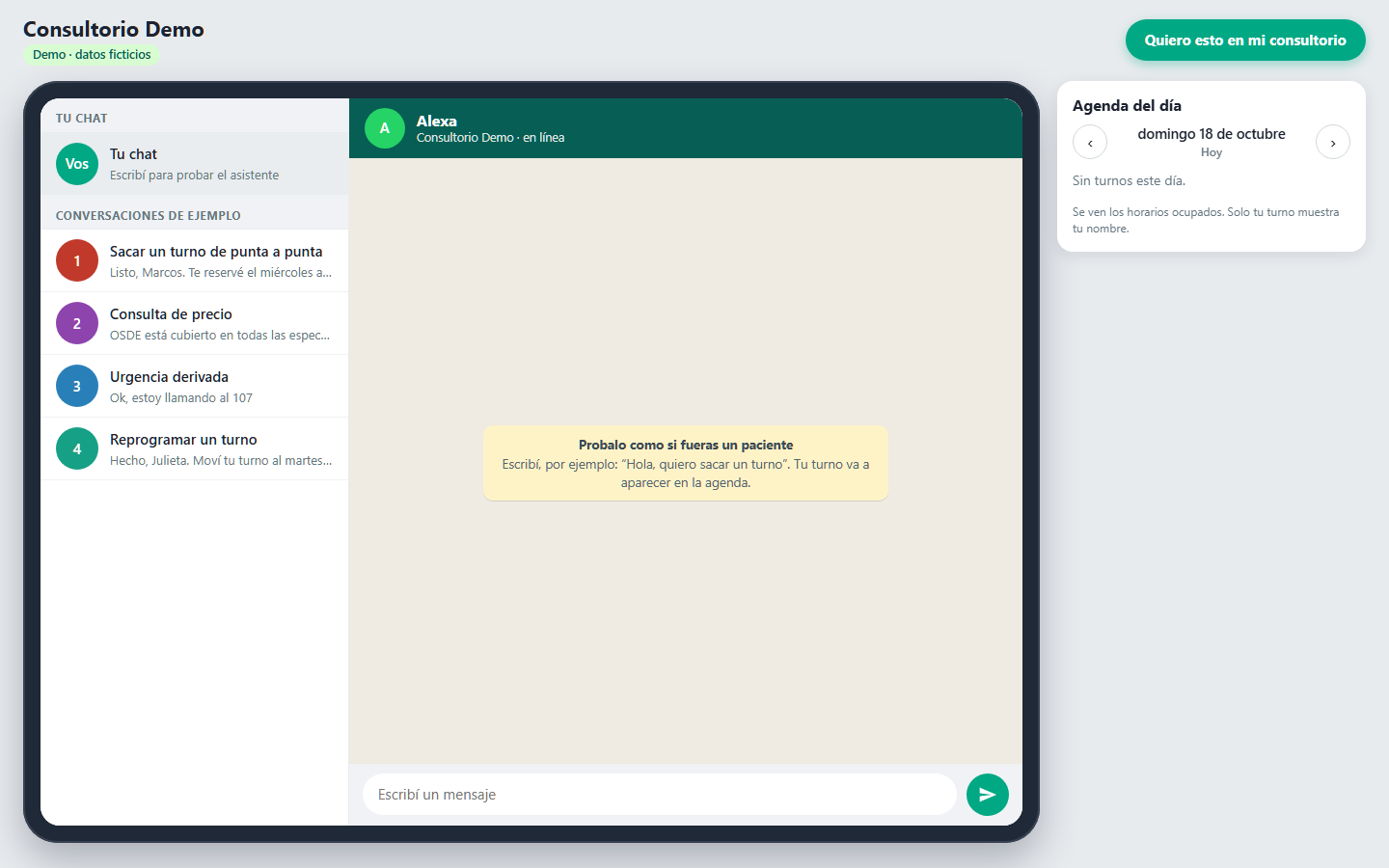Viewport: 1389px width, 868px height.
Task: Open "Sacar un turno de punta a punta" conversation
Action: (194, 260)
